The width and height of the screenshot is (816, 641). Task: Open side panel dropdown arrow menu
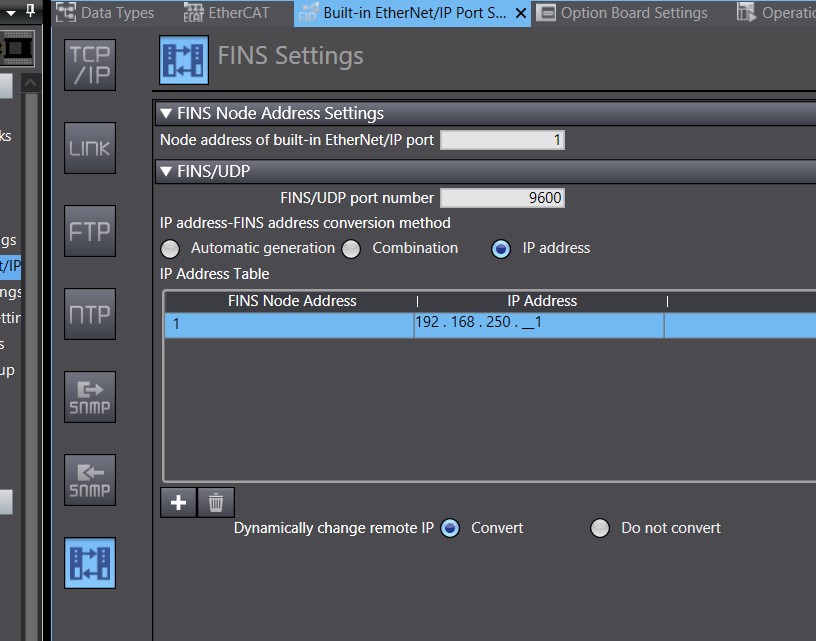tap(10, 12)
